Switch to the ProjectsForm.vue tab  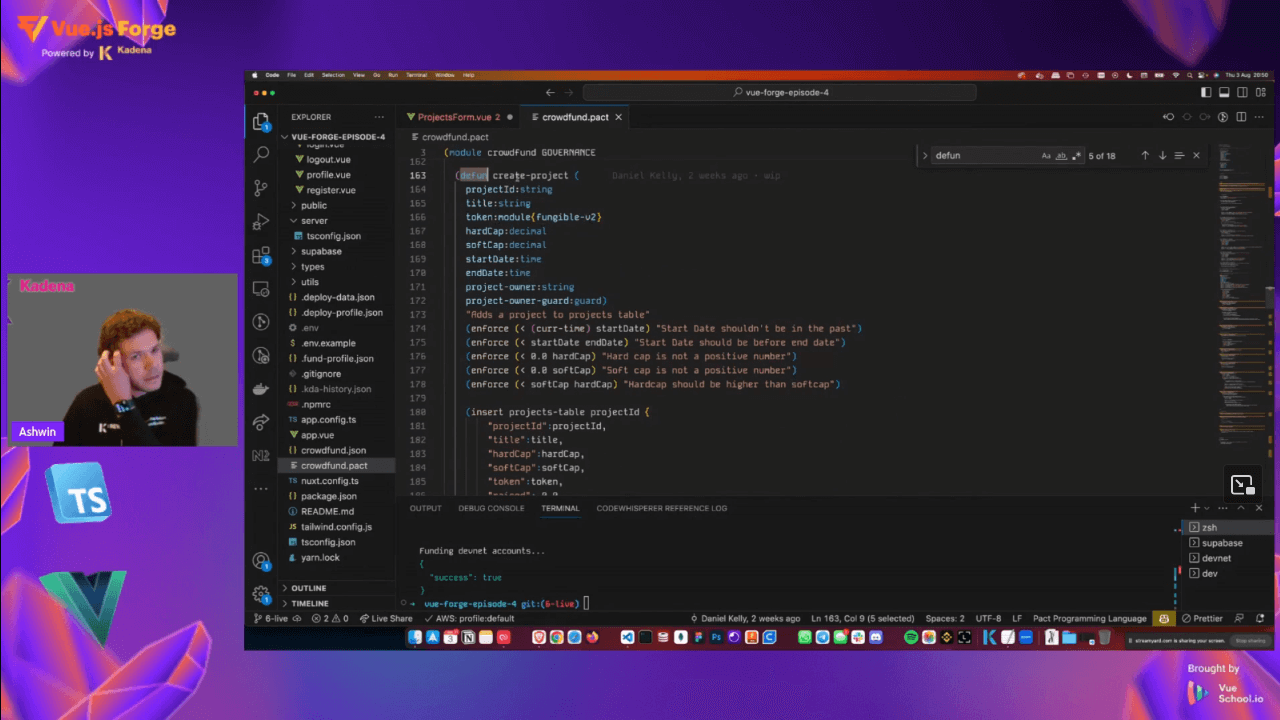point(457,117)
